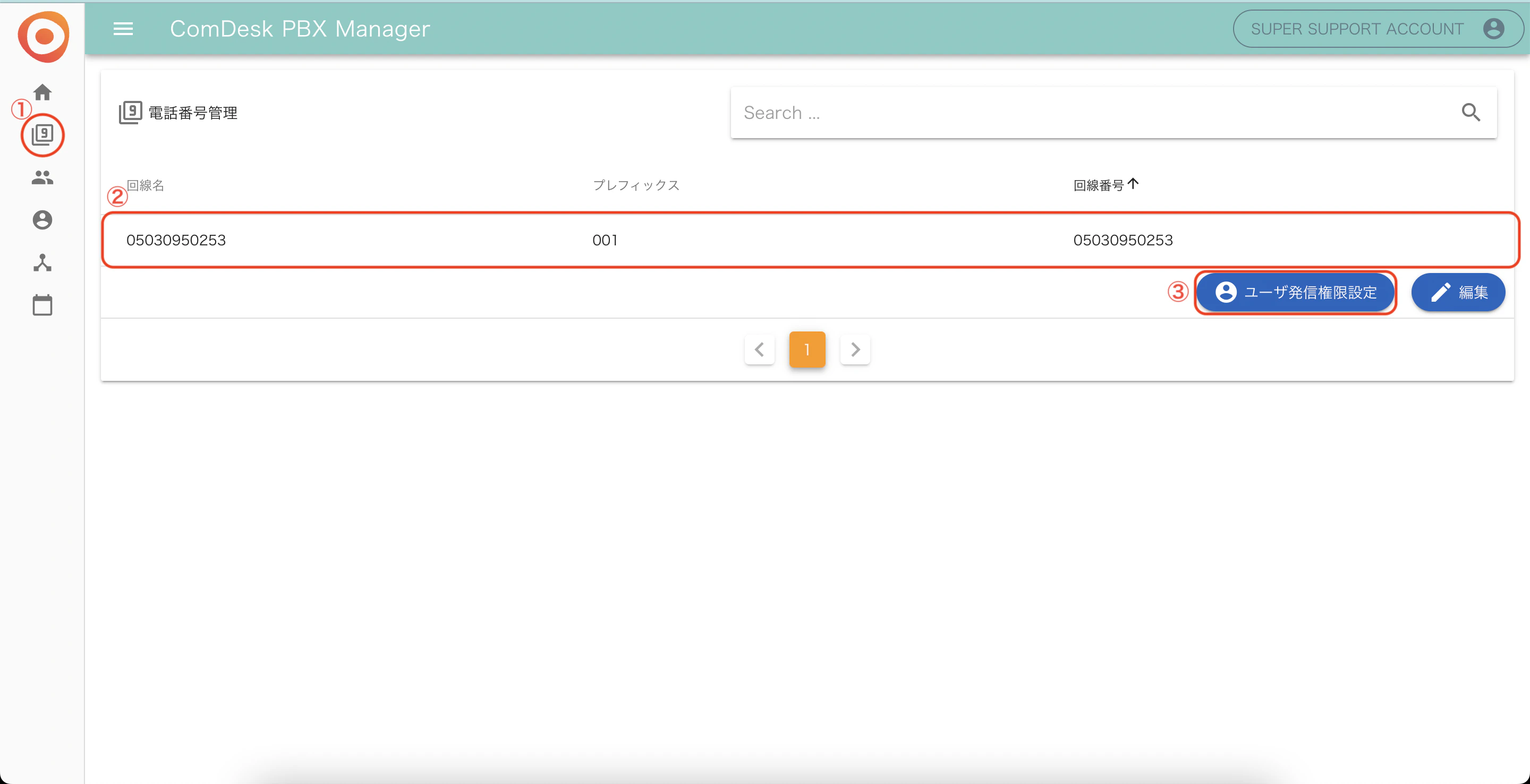Open the account circle sidebar icon
This screenshot has height=784, width=1530.
coord(42,220)
